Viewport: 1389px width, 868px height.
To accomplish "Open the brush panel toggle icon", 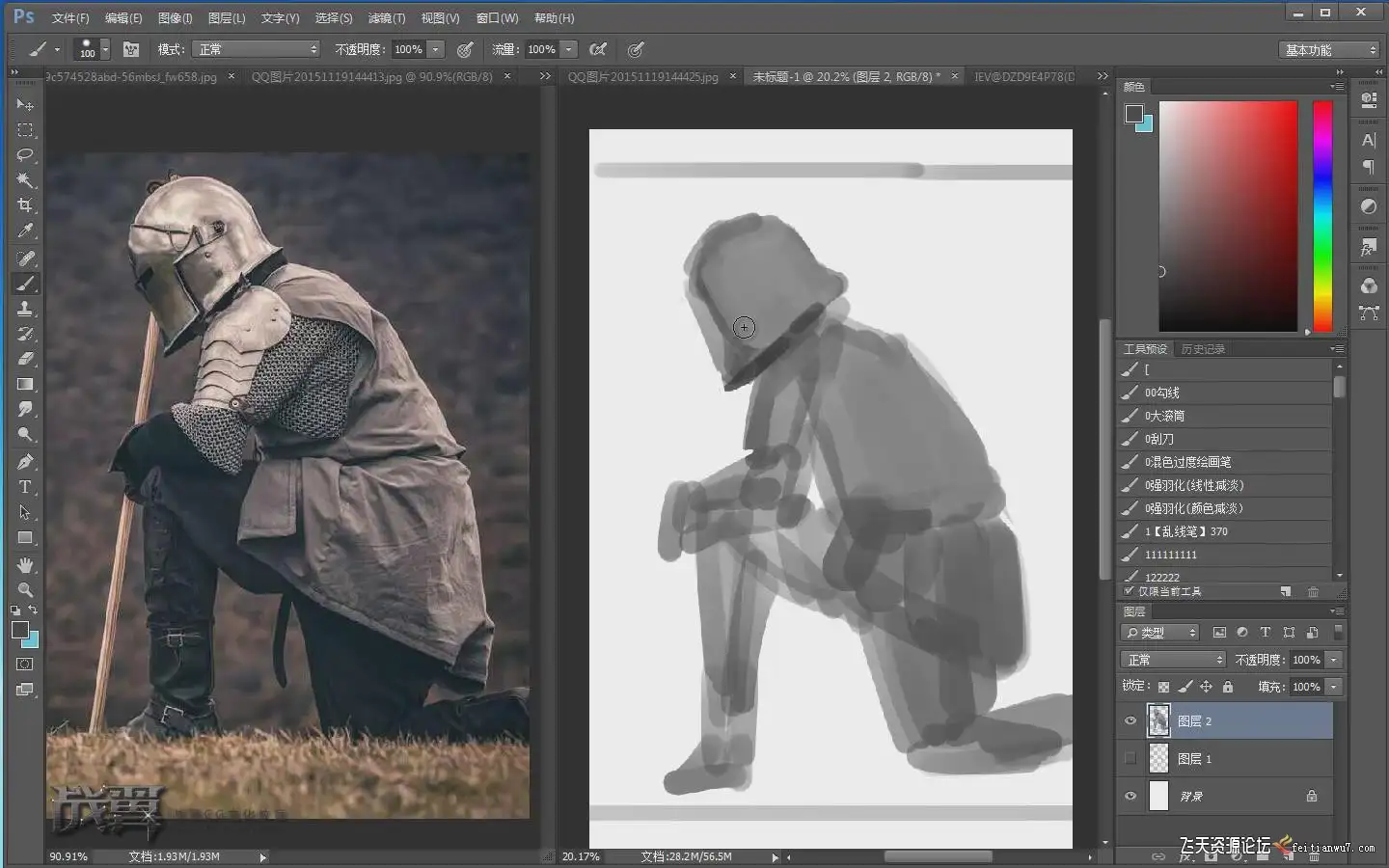I will pos(131,49).
